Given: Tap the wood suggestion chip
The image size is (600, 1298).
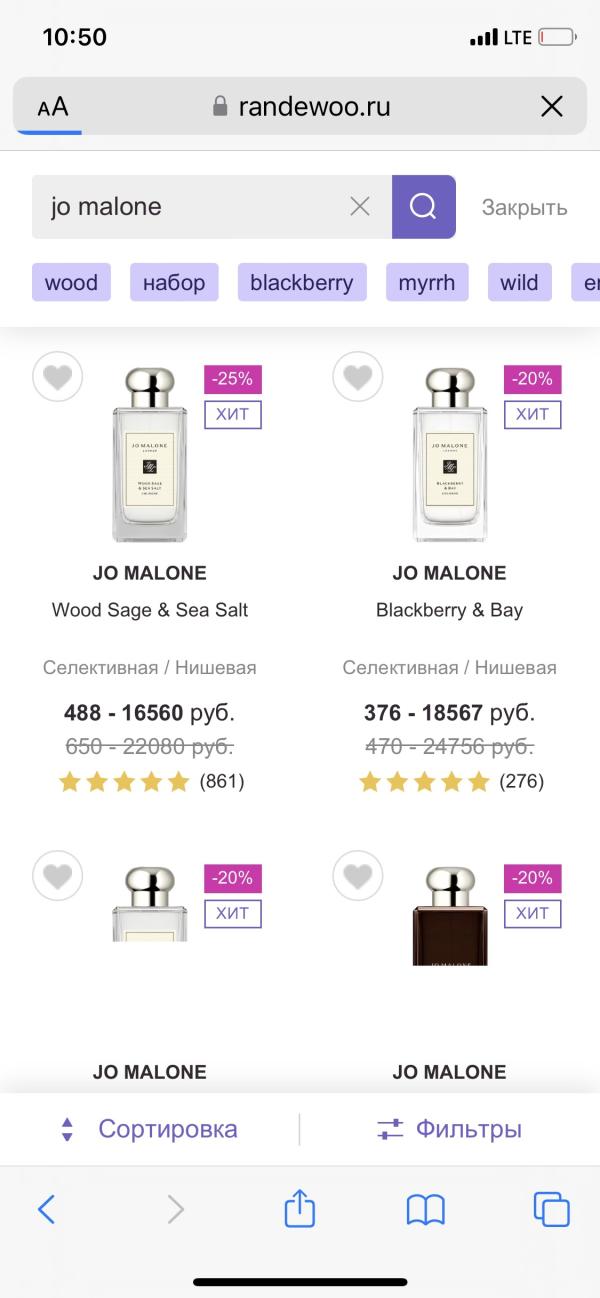Looking at the screenshot, I should pos(71,282).
